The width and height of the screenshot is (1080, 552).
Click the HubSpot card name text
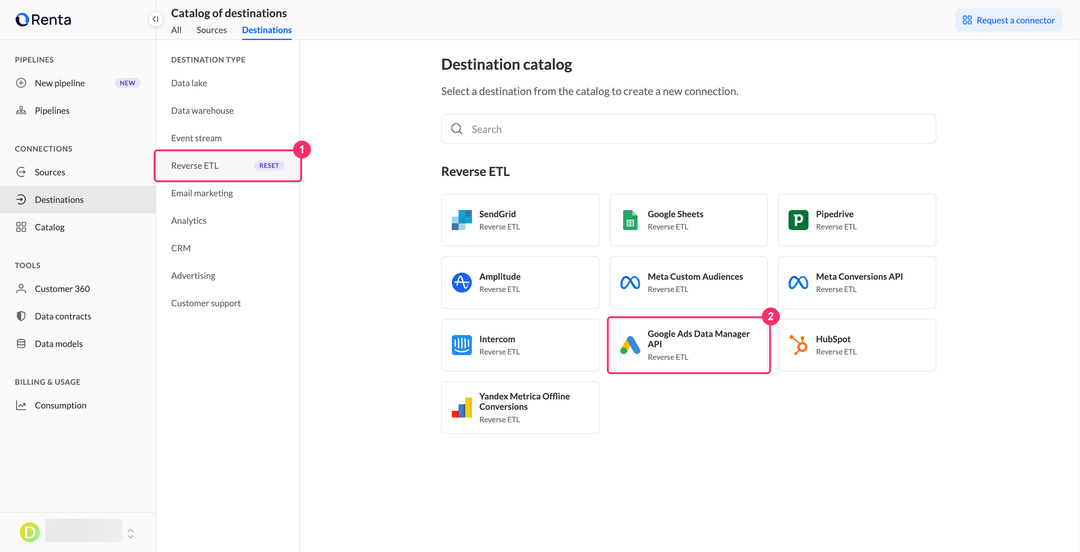[x=833, y=339]
